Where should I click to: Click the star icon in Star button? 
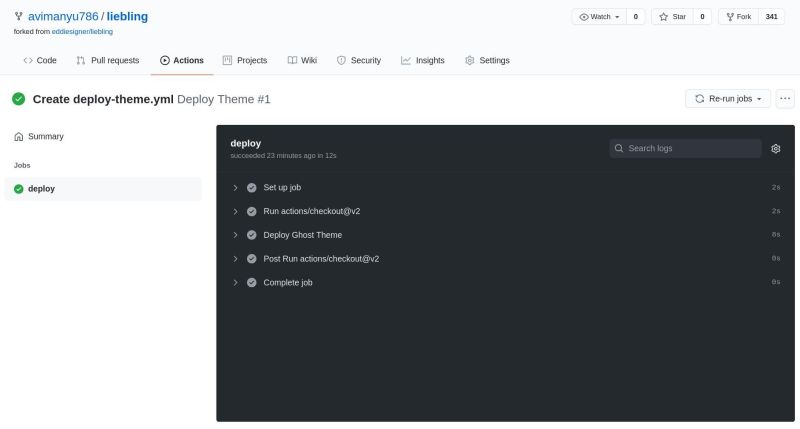663,17
